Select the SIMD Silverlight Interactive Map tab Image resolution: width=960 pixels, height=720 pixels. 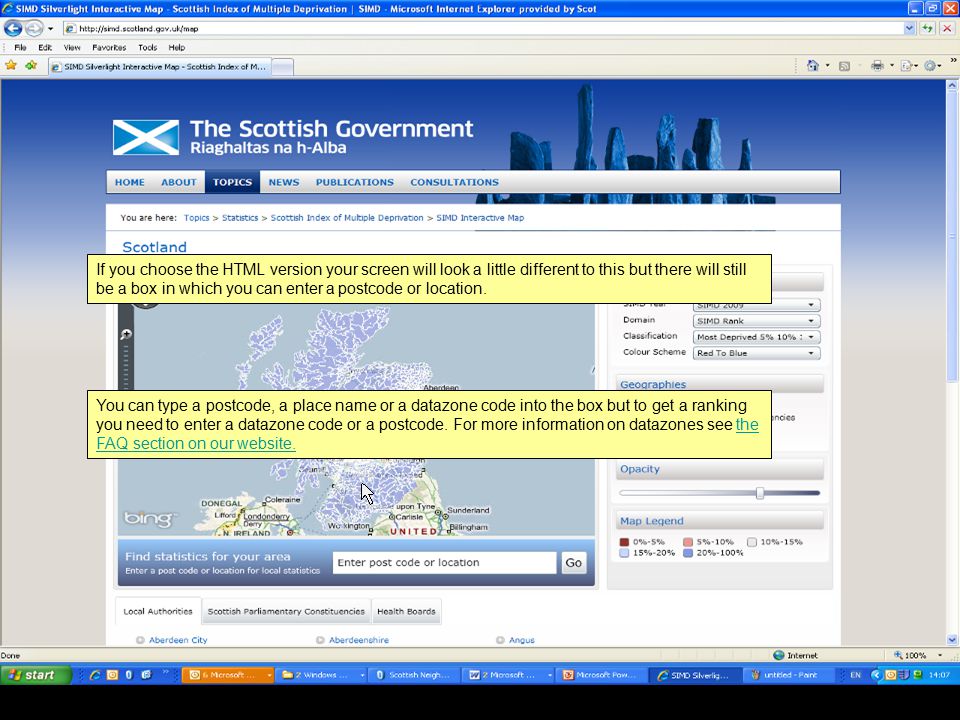pyautogui.click(x=160, y=67)
